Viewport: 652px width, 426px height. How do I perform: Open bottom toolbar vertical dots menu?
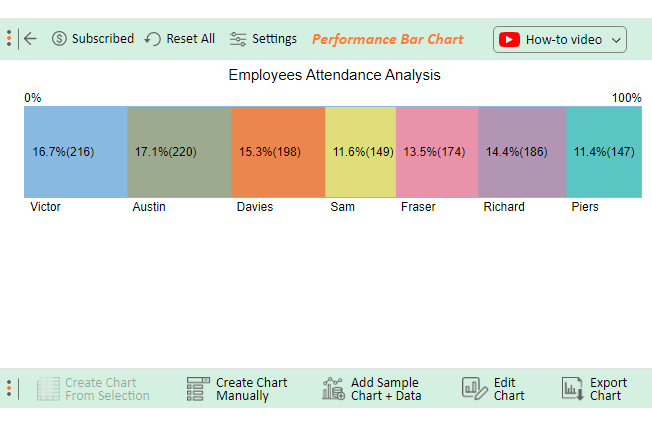click(x=9, y=388)
